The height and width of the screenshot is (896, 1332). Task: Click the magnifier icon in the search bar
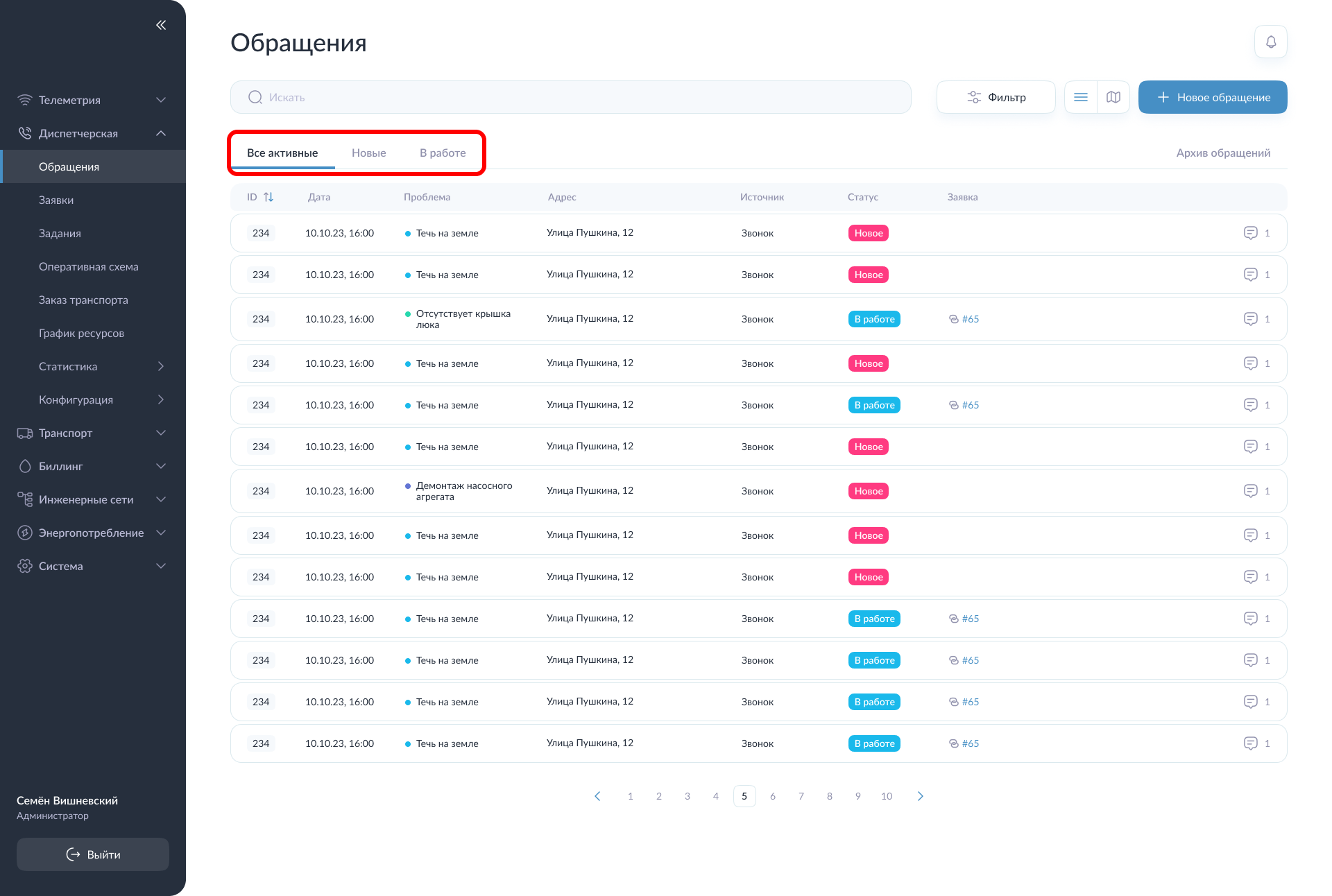point(255,97)
